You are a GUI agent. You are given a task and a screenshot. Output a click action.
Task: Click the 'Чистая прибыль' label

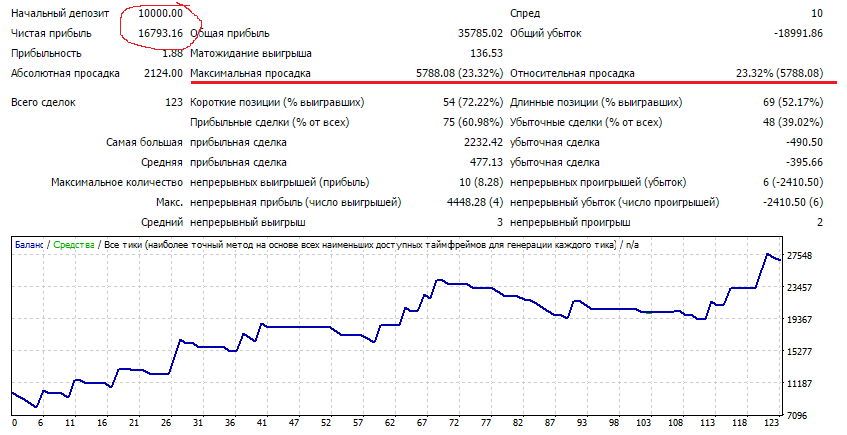pos(51,33)
